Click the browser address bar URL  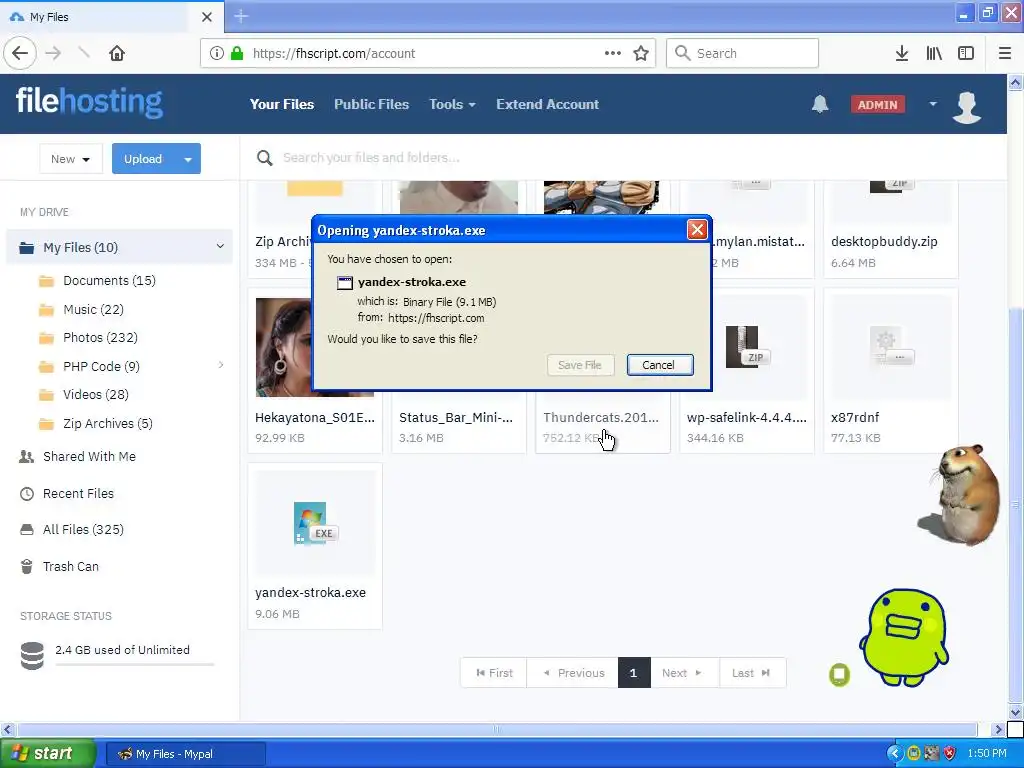[334, 53]
